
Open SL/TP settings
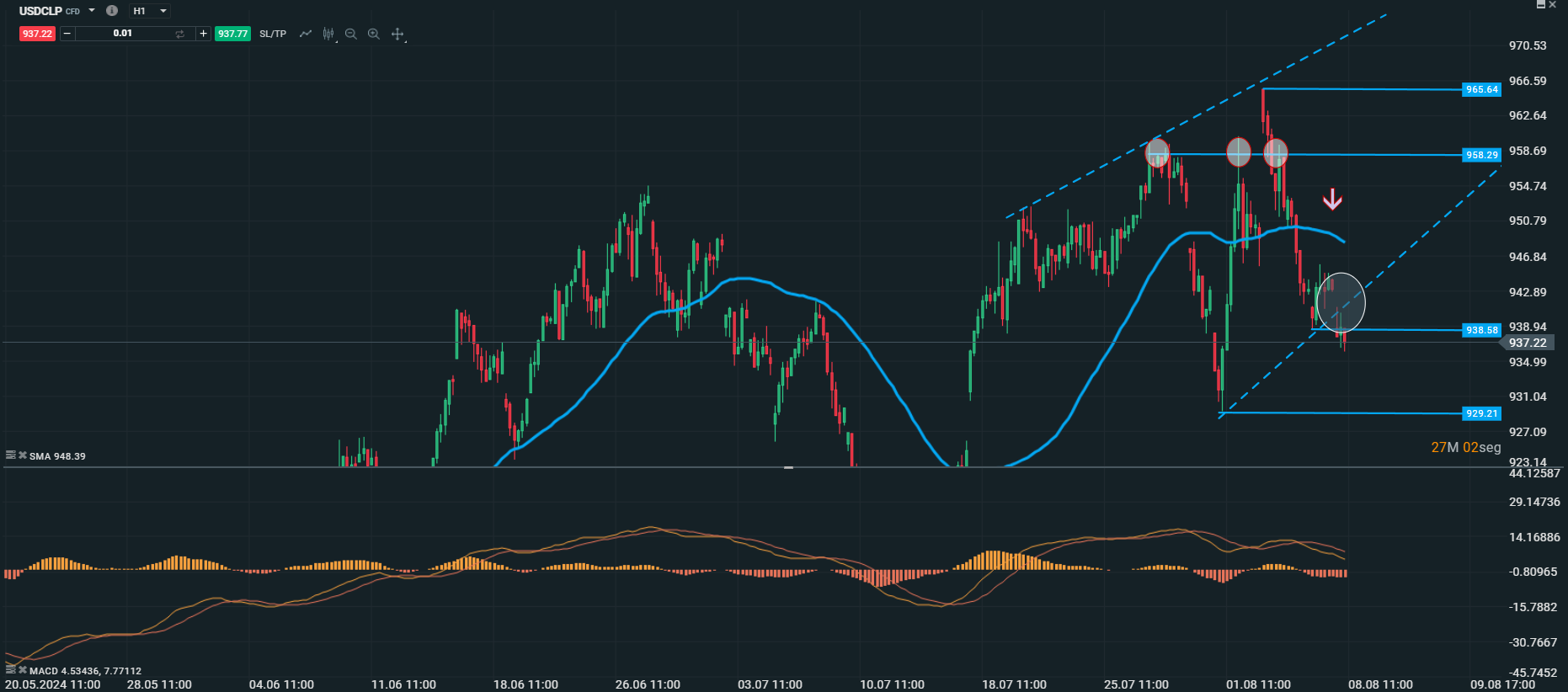coord(273,34)
